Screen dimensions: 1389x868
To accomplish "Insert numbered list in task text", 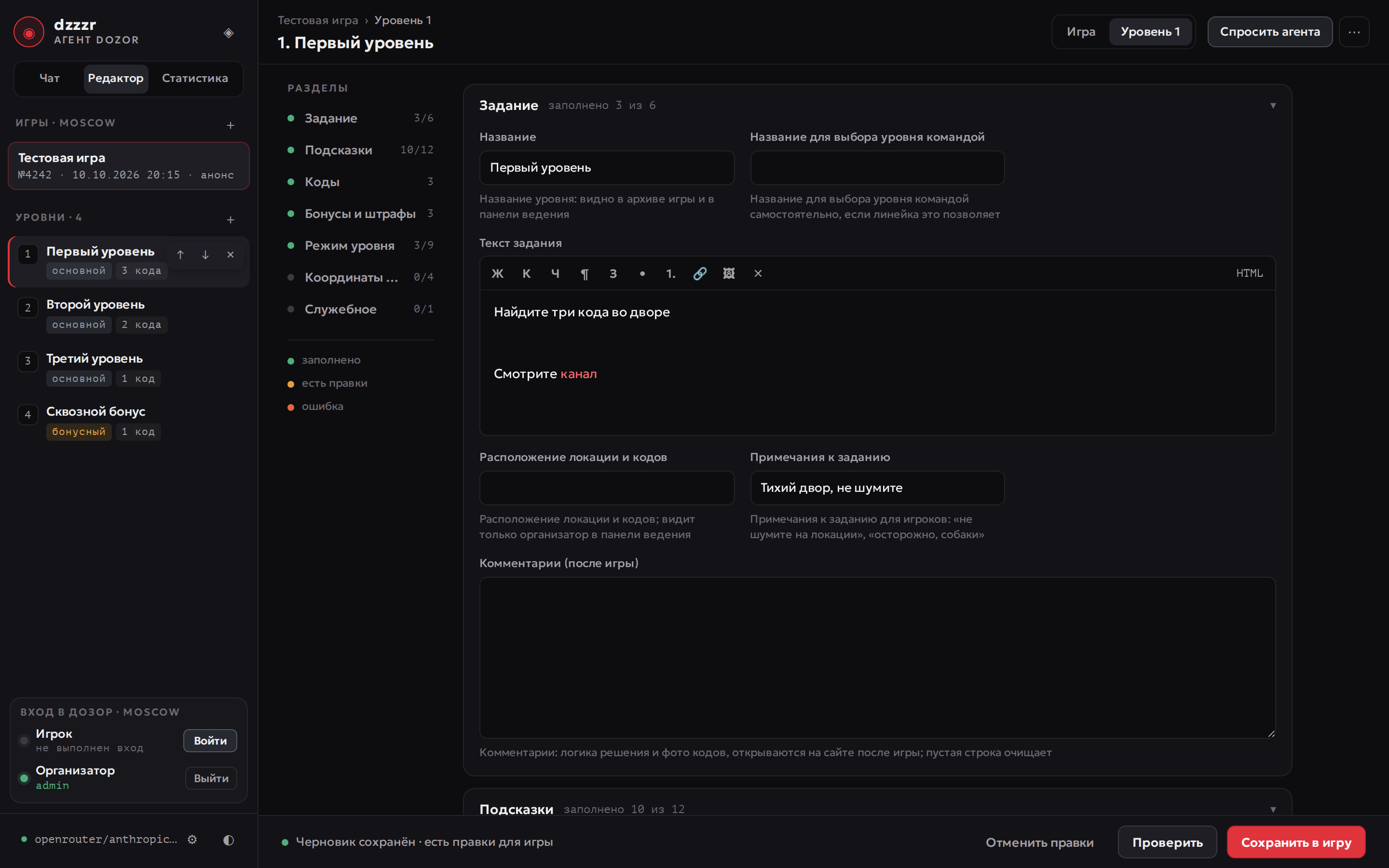I will [x=671, y=273].
